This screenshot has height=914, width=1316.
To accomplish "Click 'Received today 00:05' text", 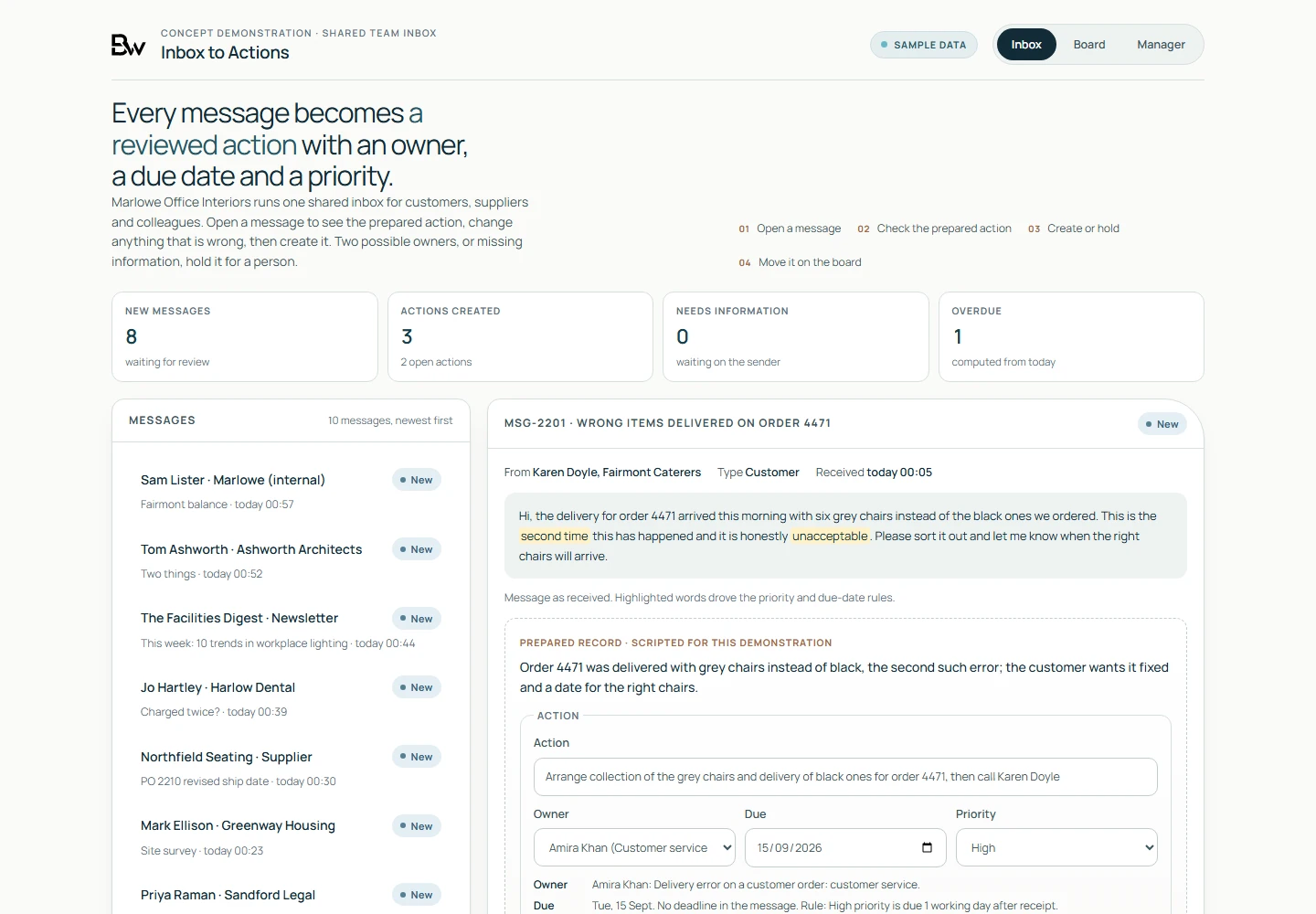I will coord(874,473).
